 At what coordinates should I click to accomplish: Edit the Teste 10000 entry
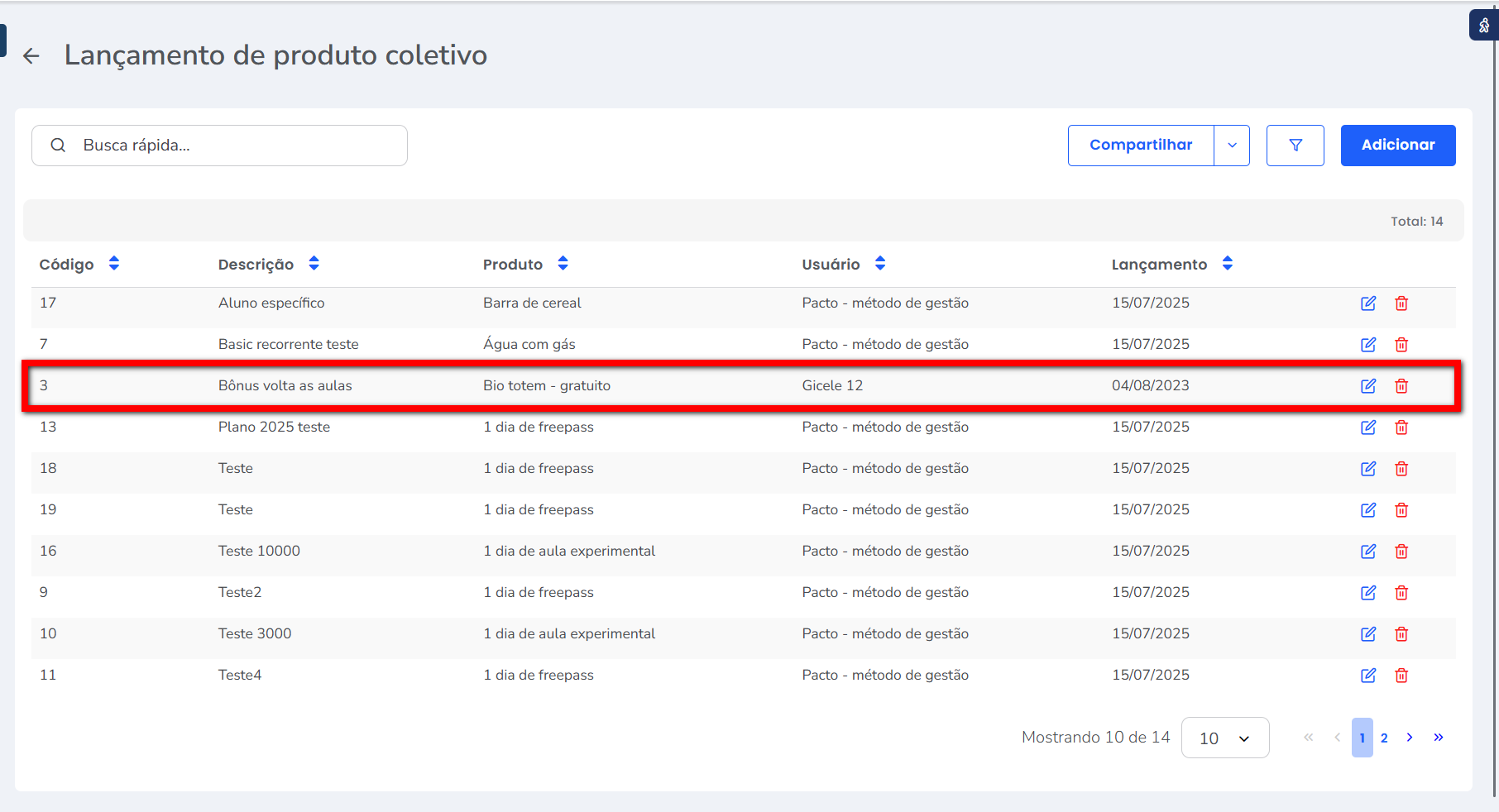click(1368, 552)
